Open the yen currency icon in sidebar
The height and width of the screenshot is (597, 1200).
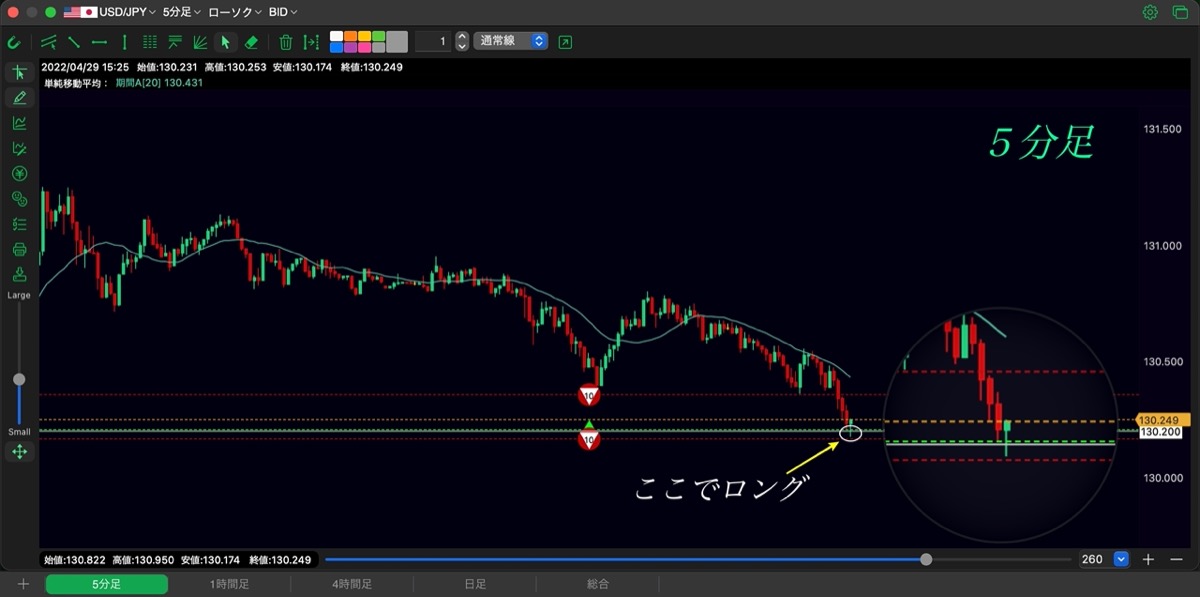coord(19,174)
